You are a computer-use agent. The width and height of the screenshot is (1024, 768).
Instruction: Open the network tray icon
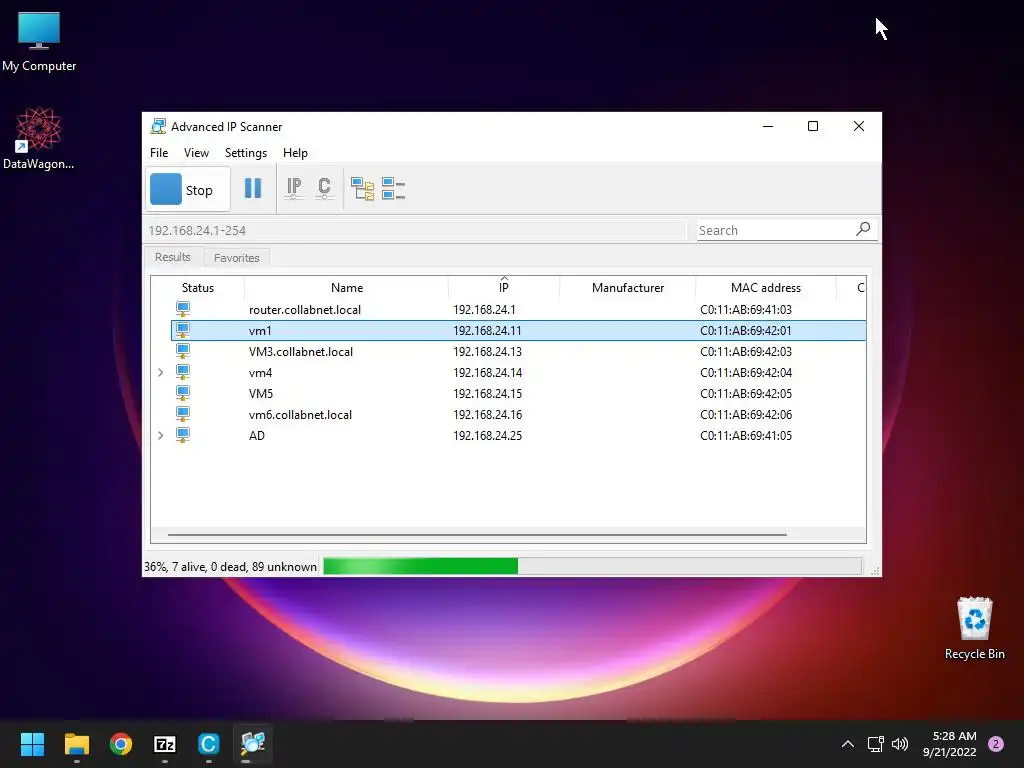point(875,744)
